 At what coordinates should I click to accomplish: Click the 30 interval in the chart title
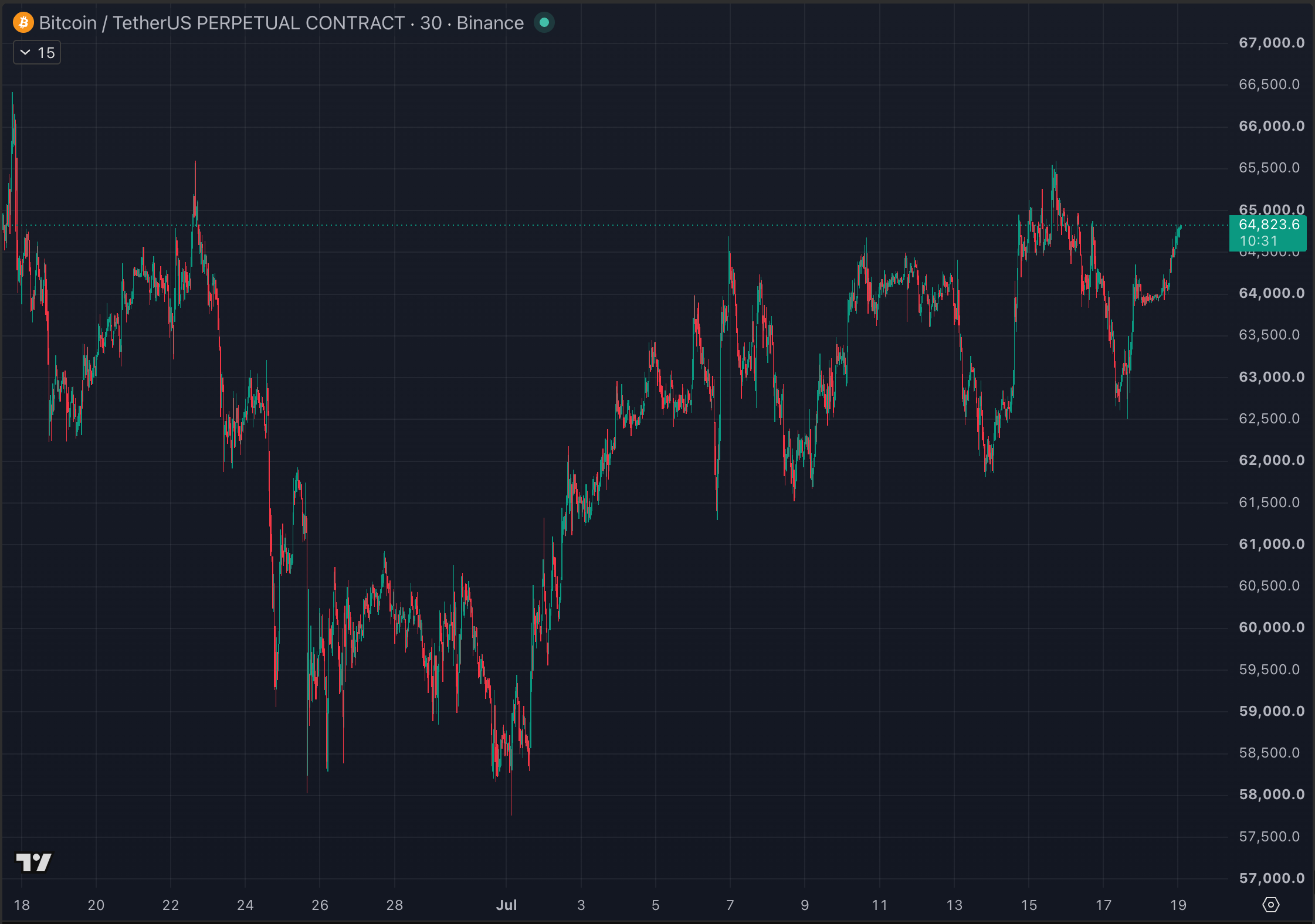click(x=431, y=23)
